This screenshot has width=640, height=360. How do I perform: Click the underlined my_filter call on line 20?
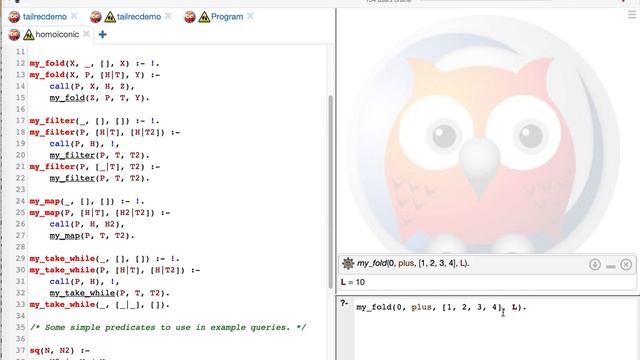click(x=72, y=155)
